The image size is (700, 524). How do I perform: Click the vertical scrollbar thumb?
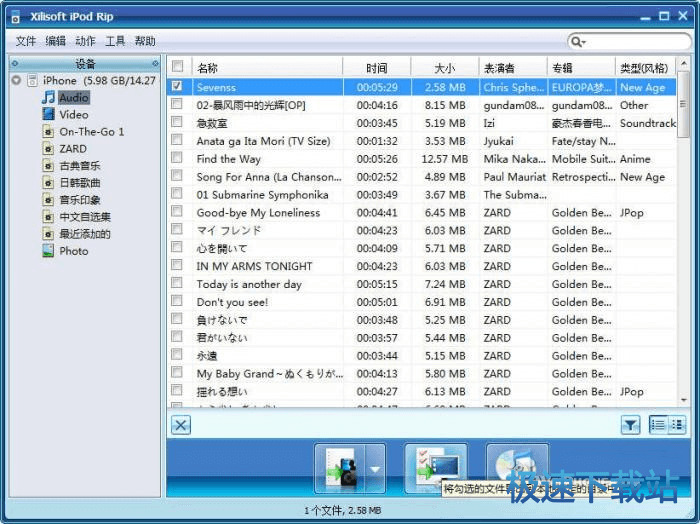click(x=683, y=104)
